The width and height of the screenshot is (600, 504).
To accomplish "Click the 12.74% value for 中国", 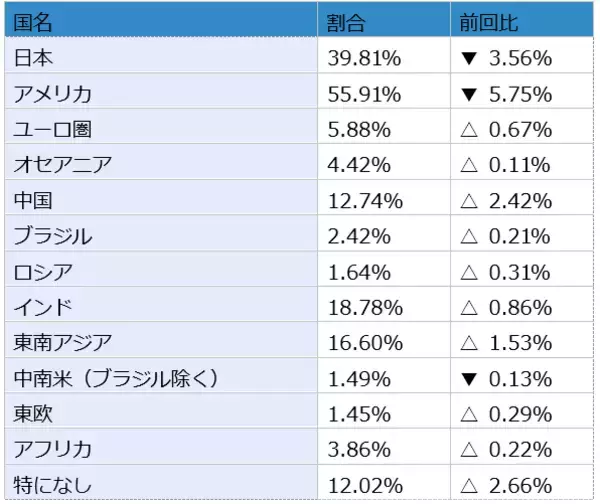I will (x=365, y=201).
